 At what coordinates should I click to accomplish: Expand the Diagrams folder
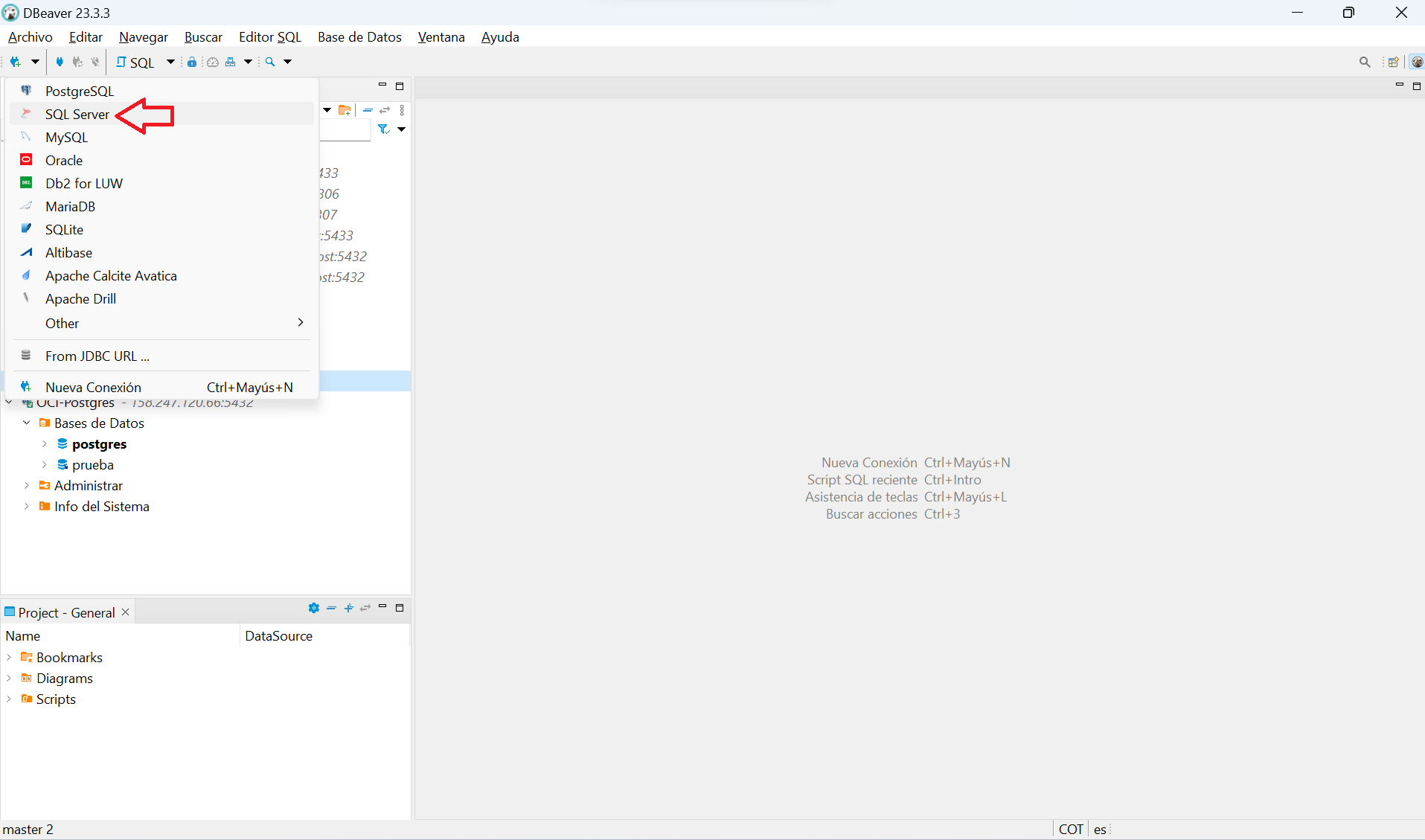click(8, 678)
